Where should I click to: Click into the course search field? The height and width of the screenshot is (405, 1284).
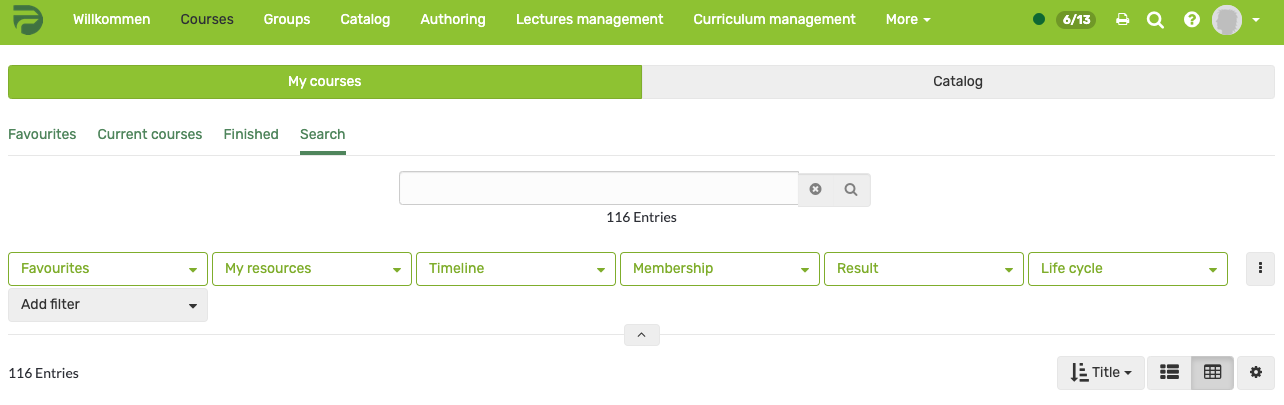point(598,189)
